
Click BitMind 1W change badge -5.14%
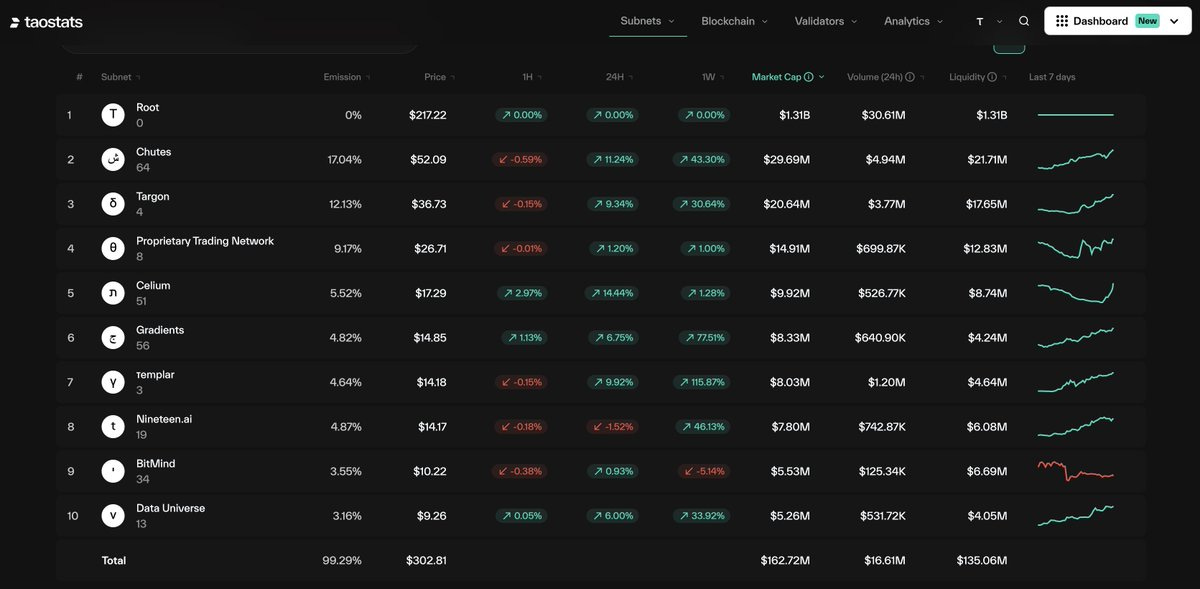point(704,471)
